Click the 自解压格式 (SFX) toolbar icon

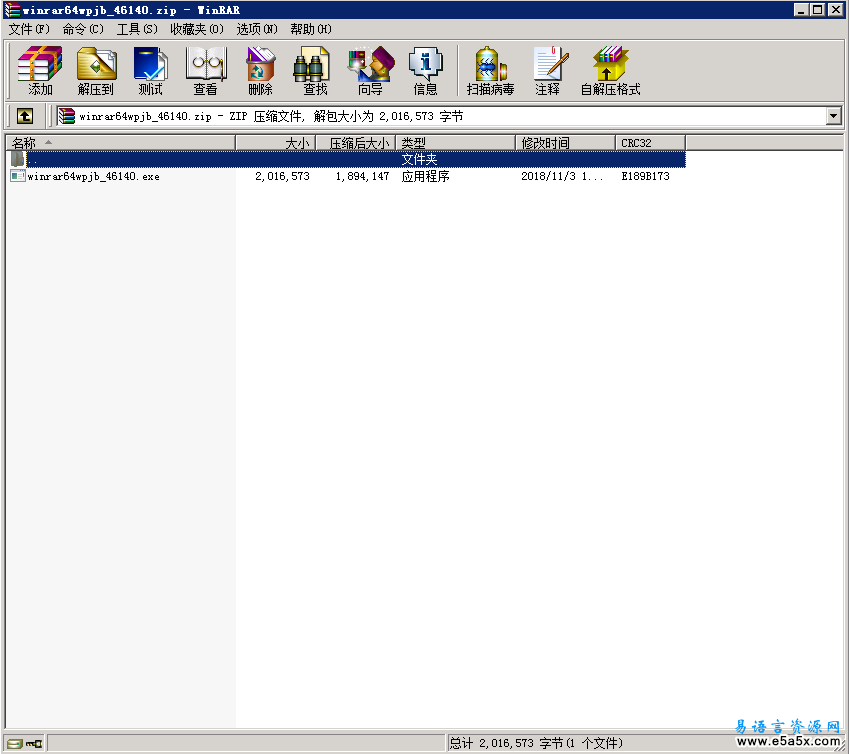click(x=610, y=70)
